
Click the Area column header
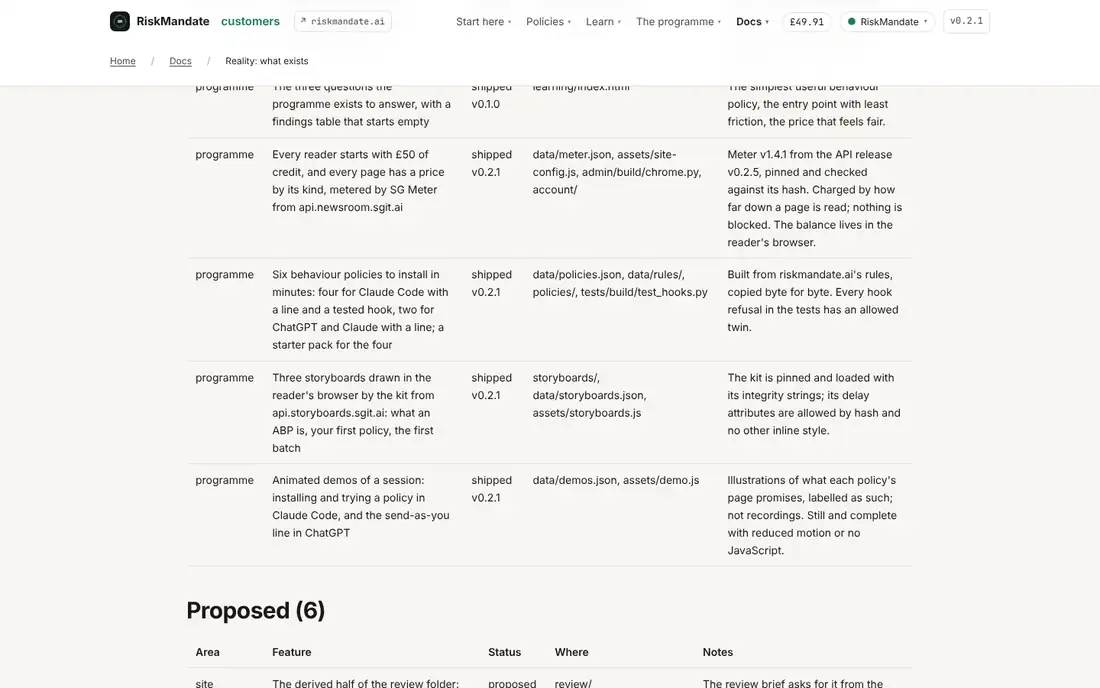208,652
